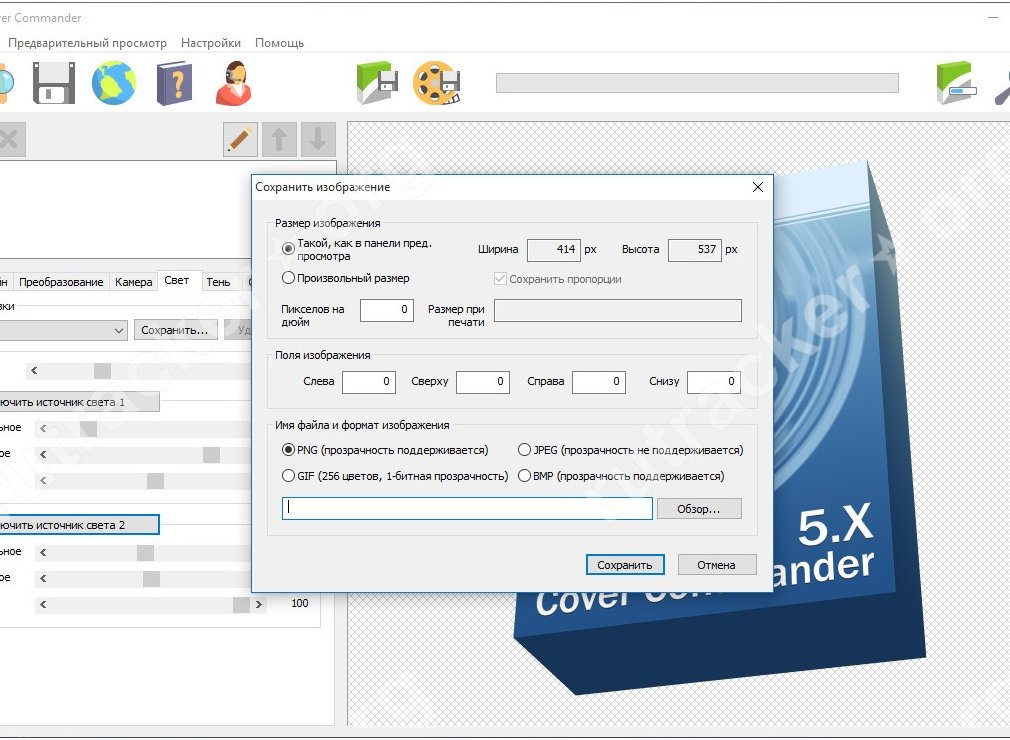Click the move down arrow icon

[x=318, y=139]
